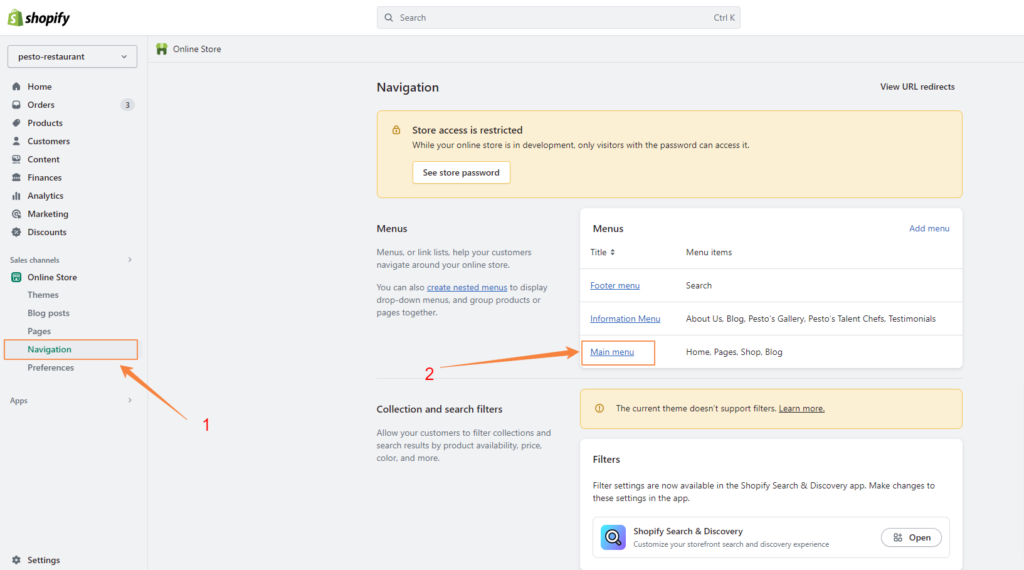
Task: Click the Analytics bar chart icon
Action: (x=16, y=196)
